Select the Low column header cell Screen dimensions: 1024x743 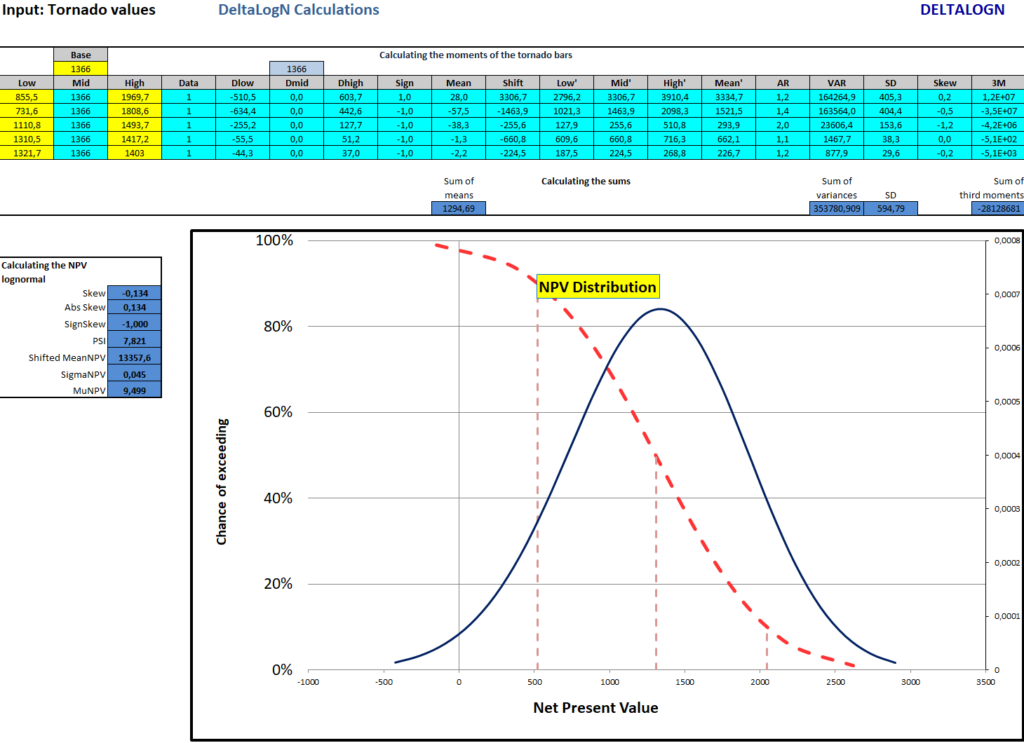[x=27, y=83]
